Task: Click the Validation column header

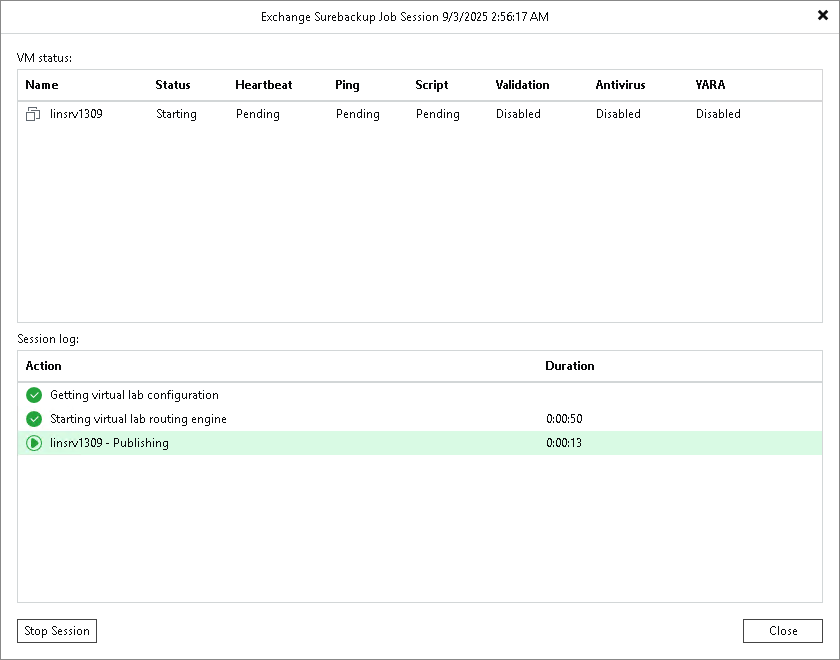Action: (522, 85)
